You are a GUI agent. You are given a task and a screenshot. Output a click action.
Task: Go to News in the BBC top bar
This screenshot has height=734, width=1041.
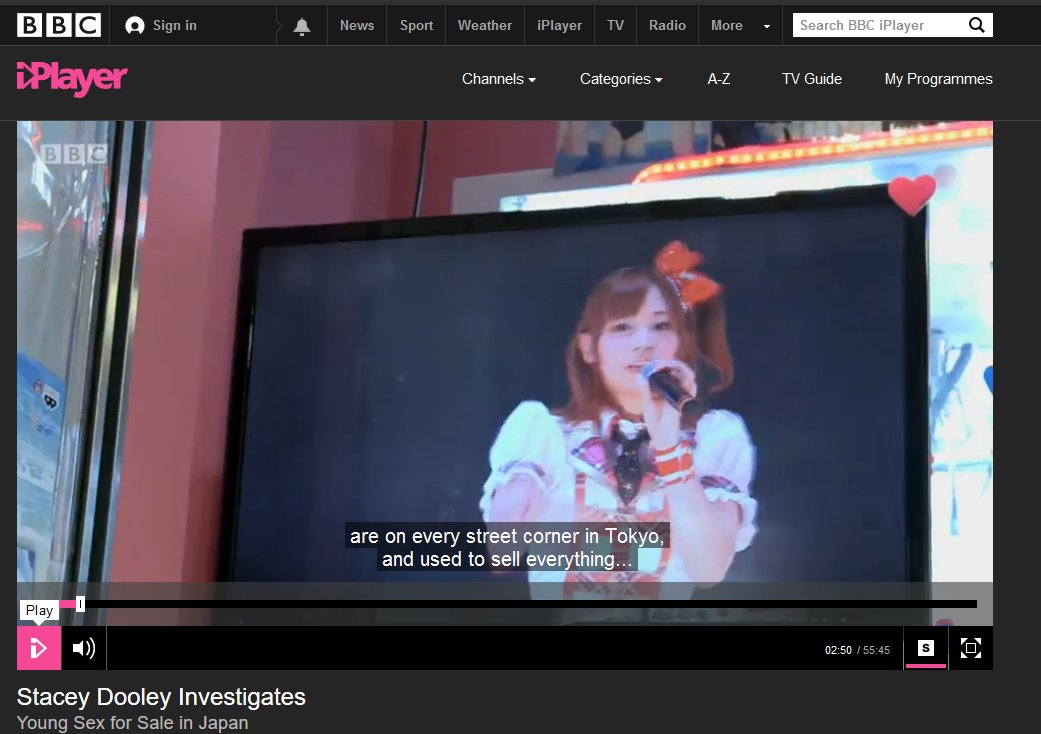click(357, 25)
